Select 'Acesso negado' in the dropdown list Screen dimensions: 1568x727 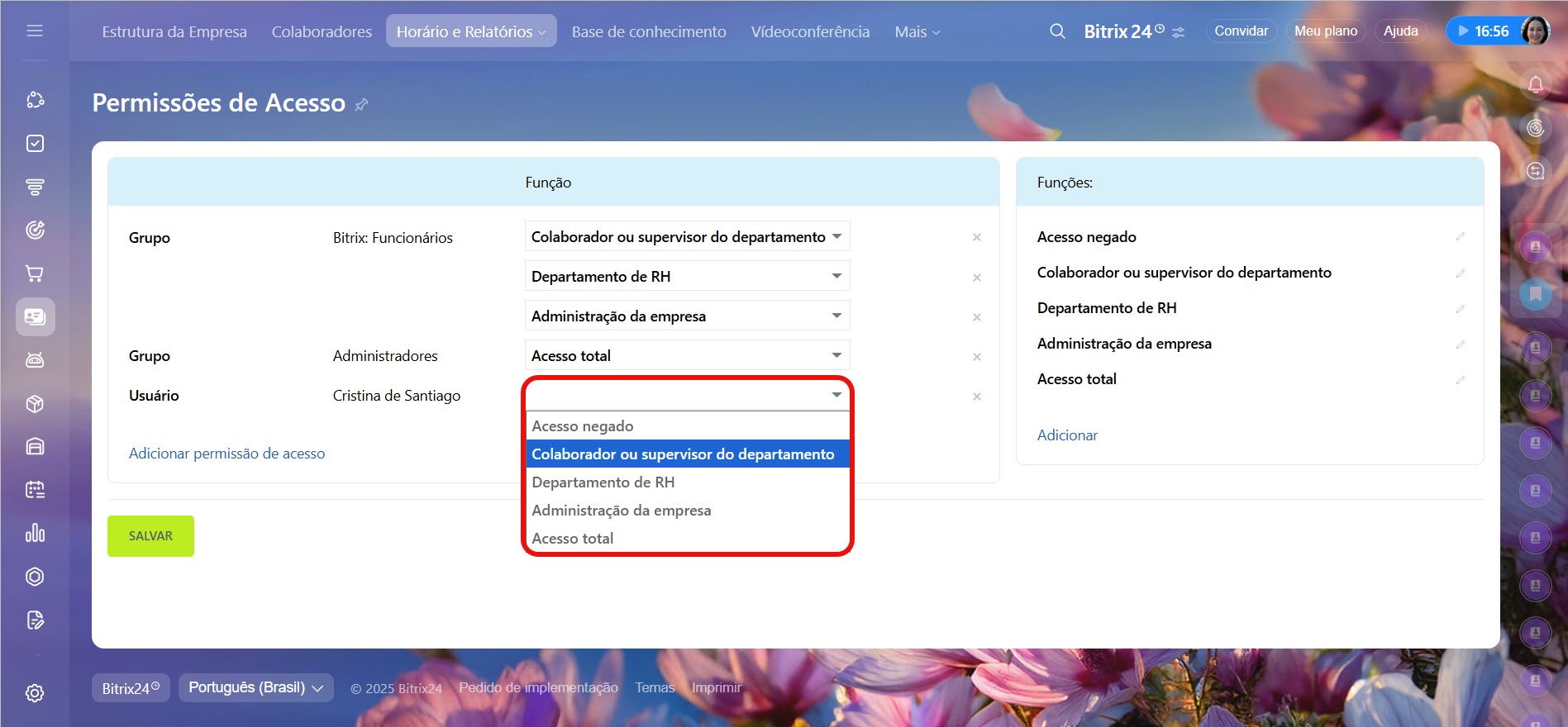pyautogui.click(x=583, y=426)
